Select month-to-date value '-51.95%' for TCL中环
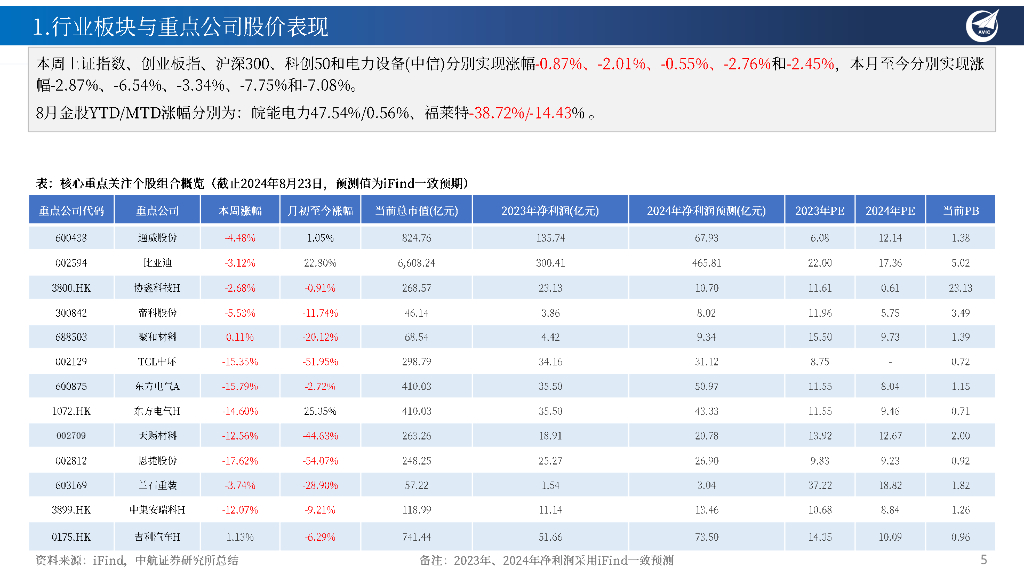The width and height of the screenshot is (1024, 576). (x=320, y=361)
